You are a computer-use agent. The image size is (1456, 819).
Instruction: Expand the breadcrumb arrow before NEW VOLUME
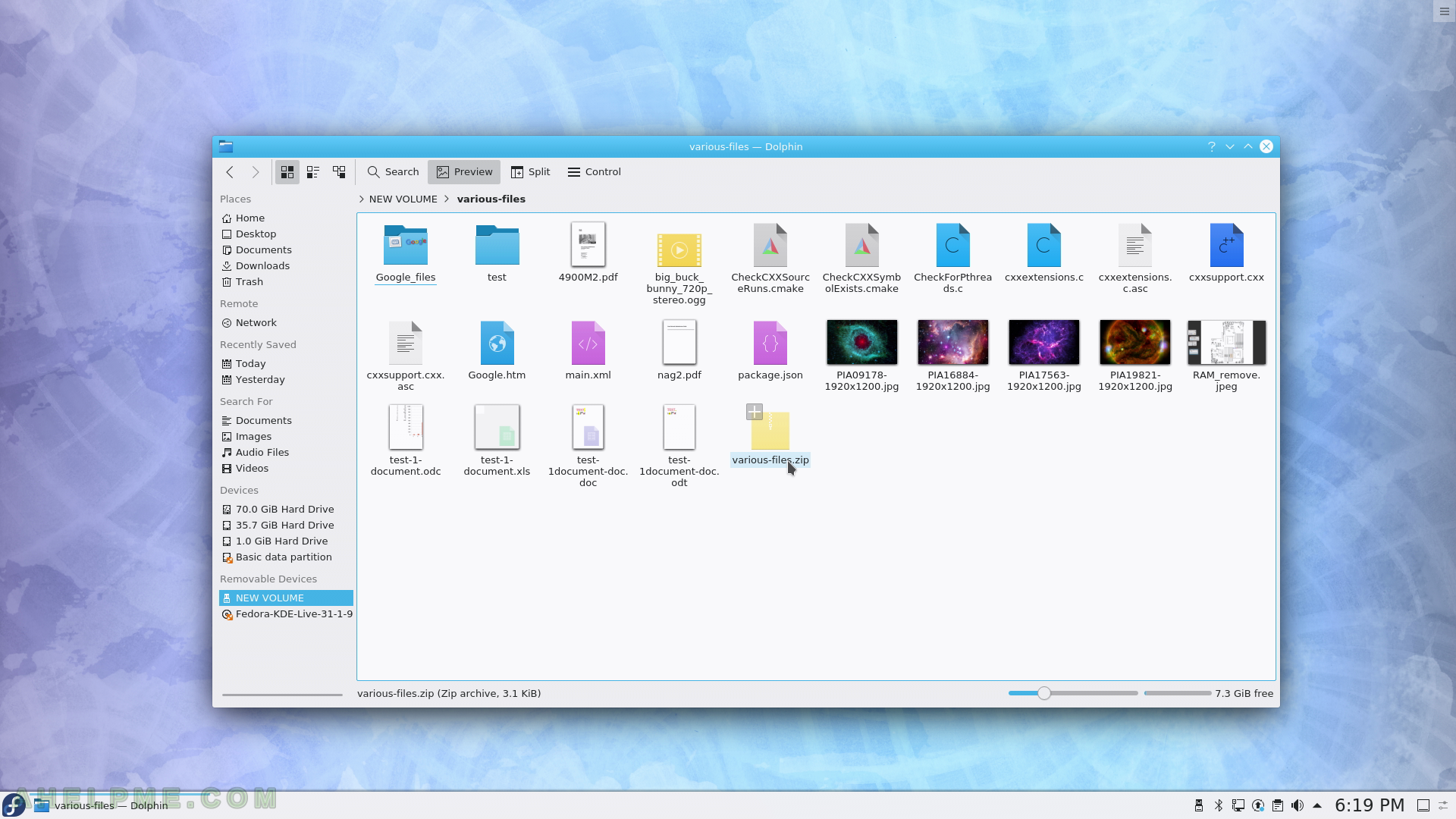click(361, 199)
